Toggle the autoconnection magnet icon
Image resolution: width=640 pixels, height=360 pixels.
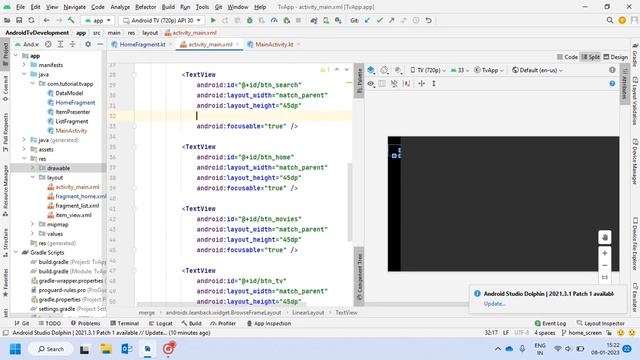[x=394, y=83]
